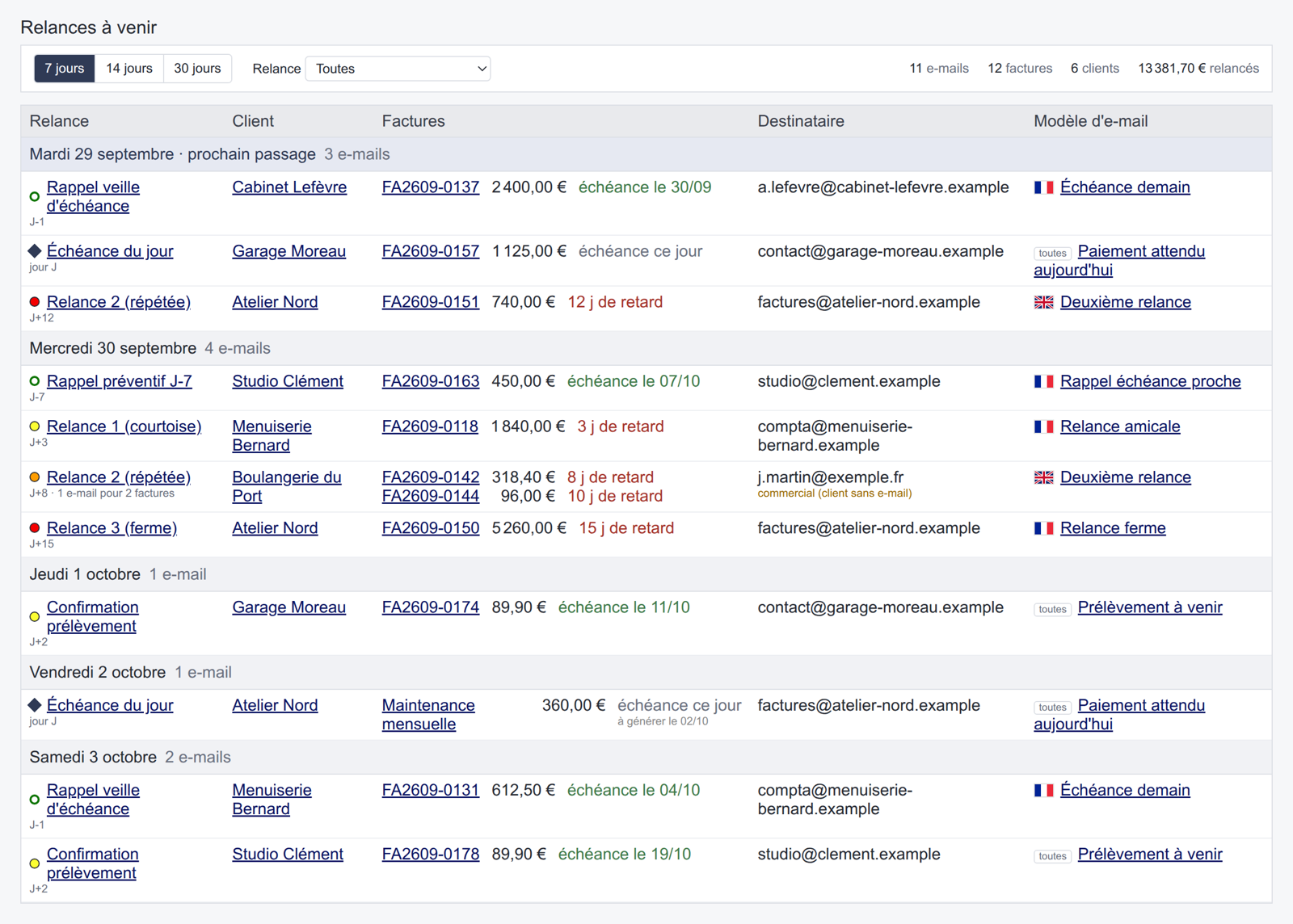
Task: Click the green status dot for Cabinet Lefèvre reminder
Action: pos(35,196)
